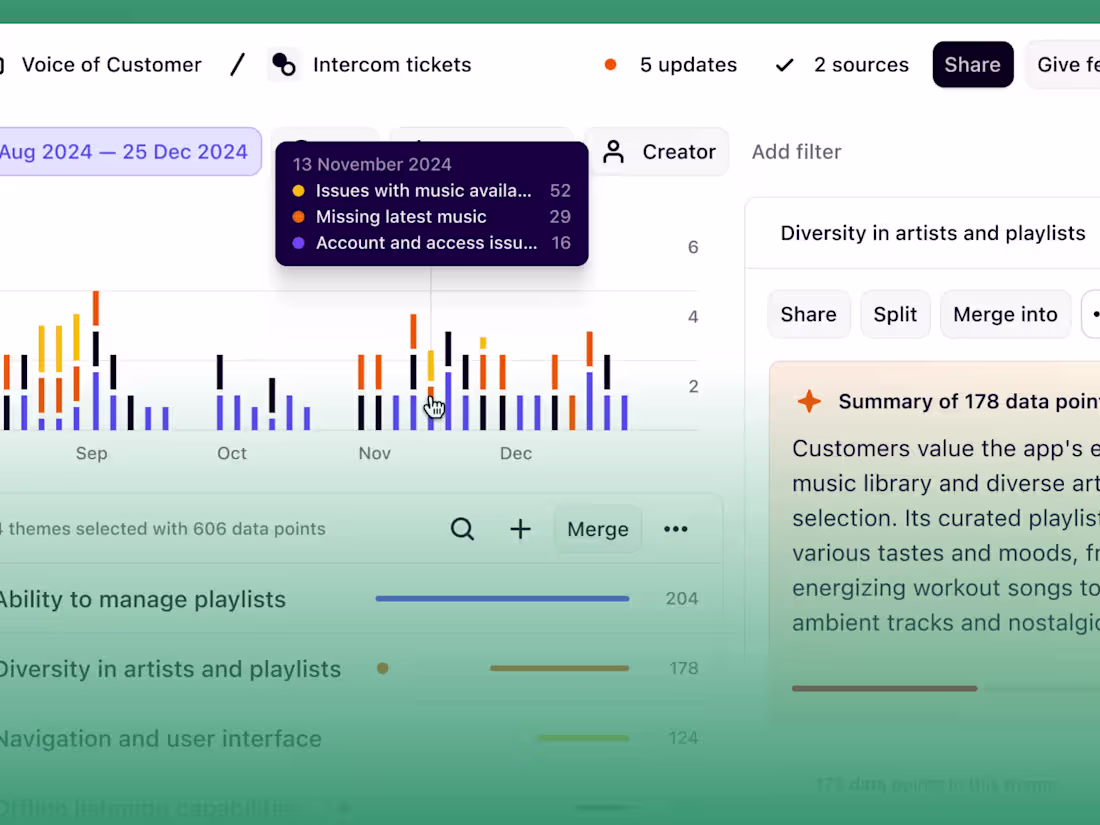Click the orange sparkle summary icon
Viewport: 1100px width, 825px height.
[x=809, y=401]
